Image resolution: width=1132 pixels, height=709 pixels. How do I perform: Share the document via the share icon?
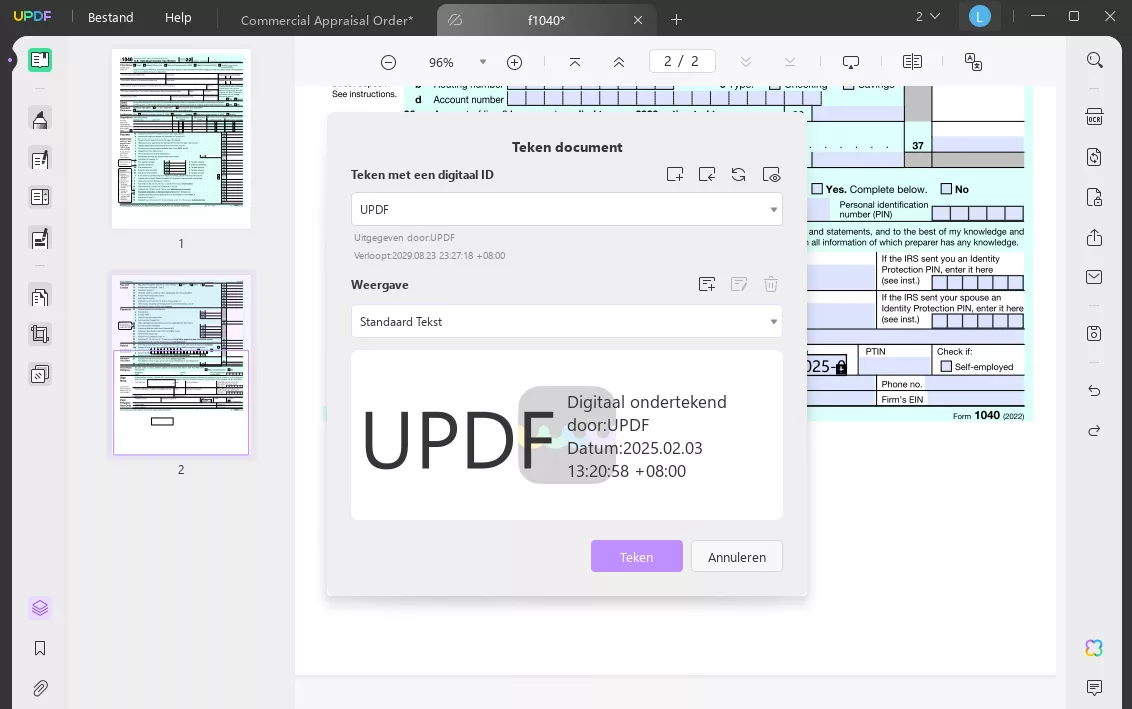1094,238
